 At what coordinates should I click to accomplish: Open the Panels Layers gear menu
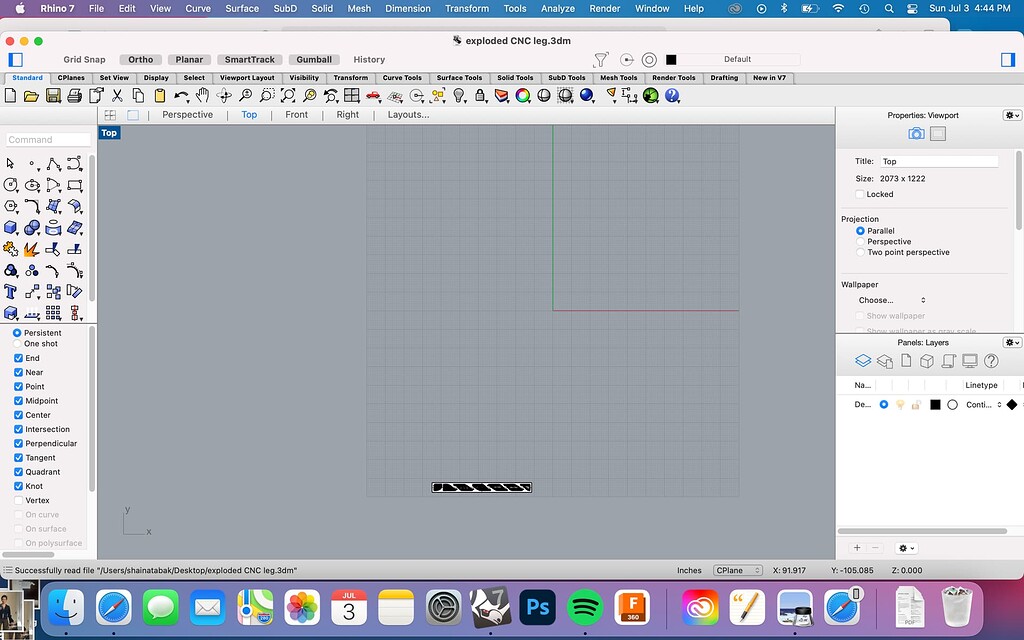click(x=1012, y=343)
